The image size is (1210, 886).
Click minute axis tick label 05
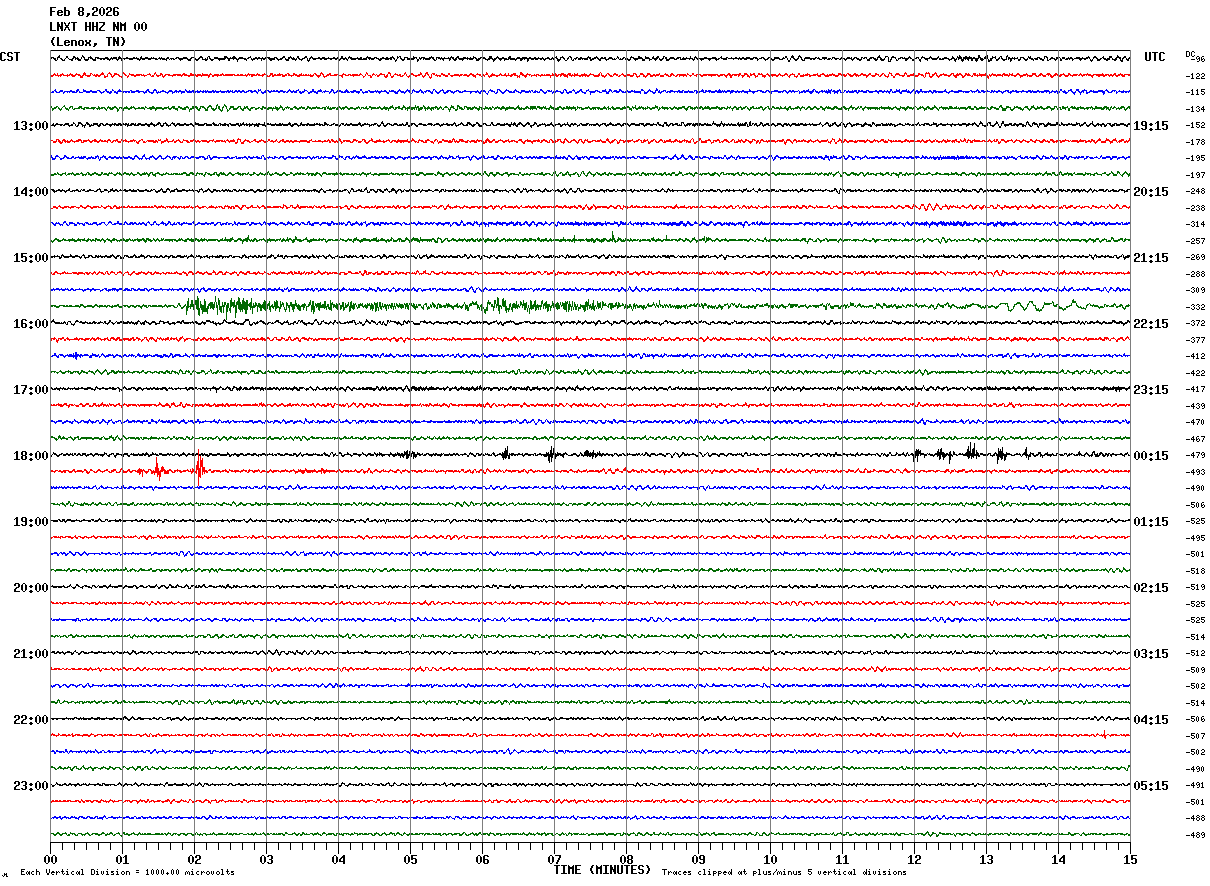click(x=410, y=859)
